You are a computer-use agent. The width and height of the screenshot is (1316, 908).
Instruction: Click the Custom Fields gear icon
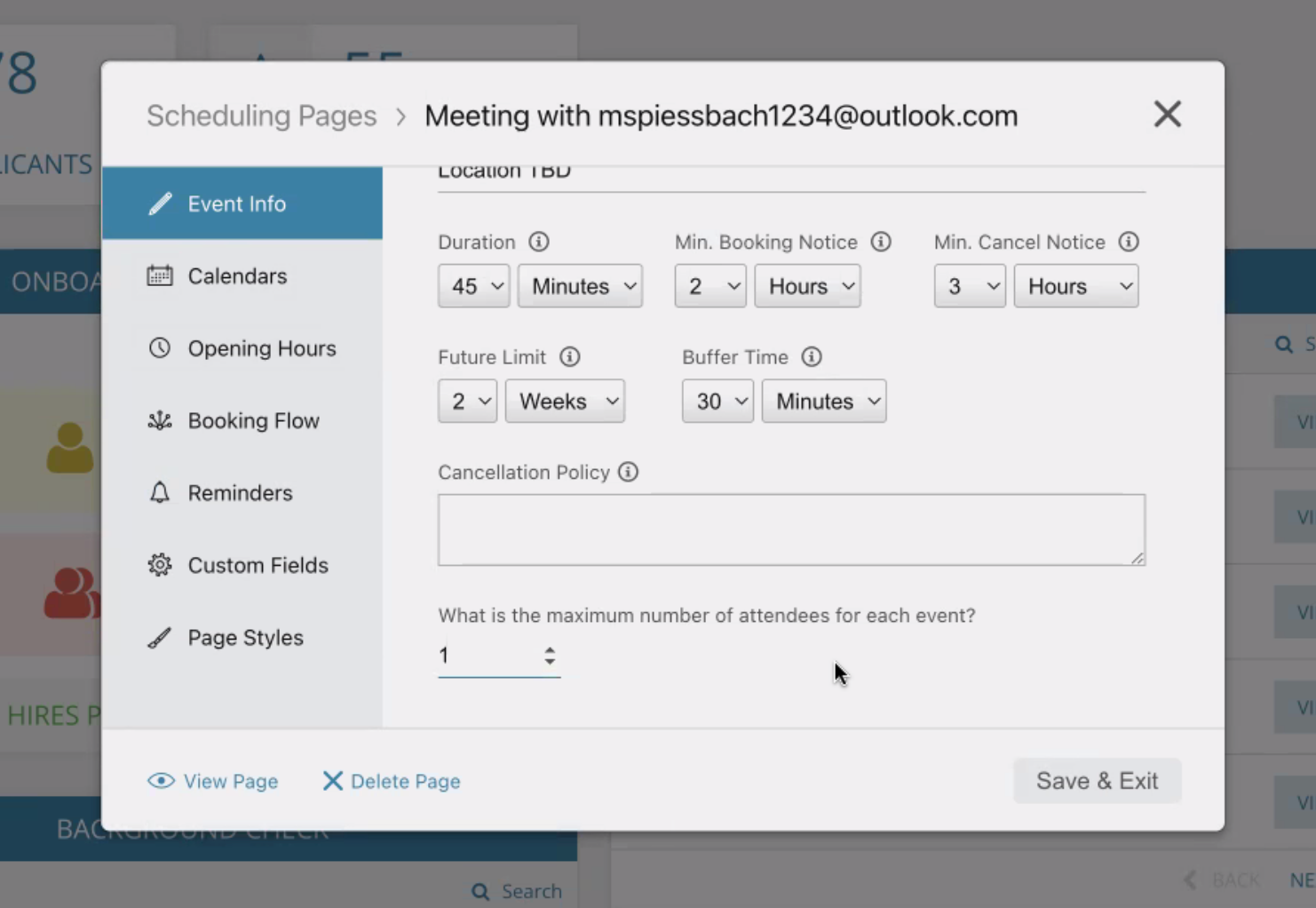[160, 564]
